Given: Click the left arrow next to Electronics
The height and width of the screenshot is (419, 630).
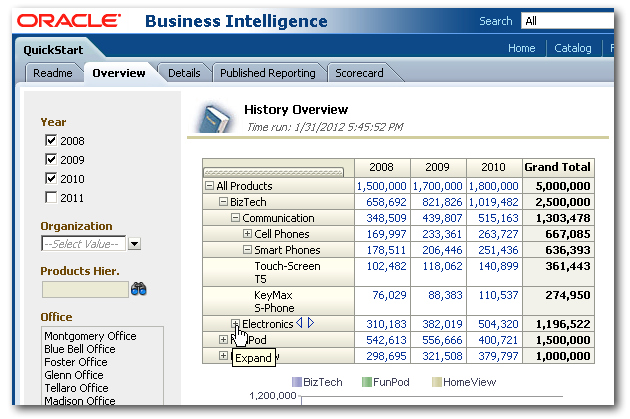Looking at the screenshot, I should tap(299, 323).
